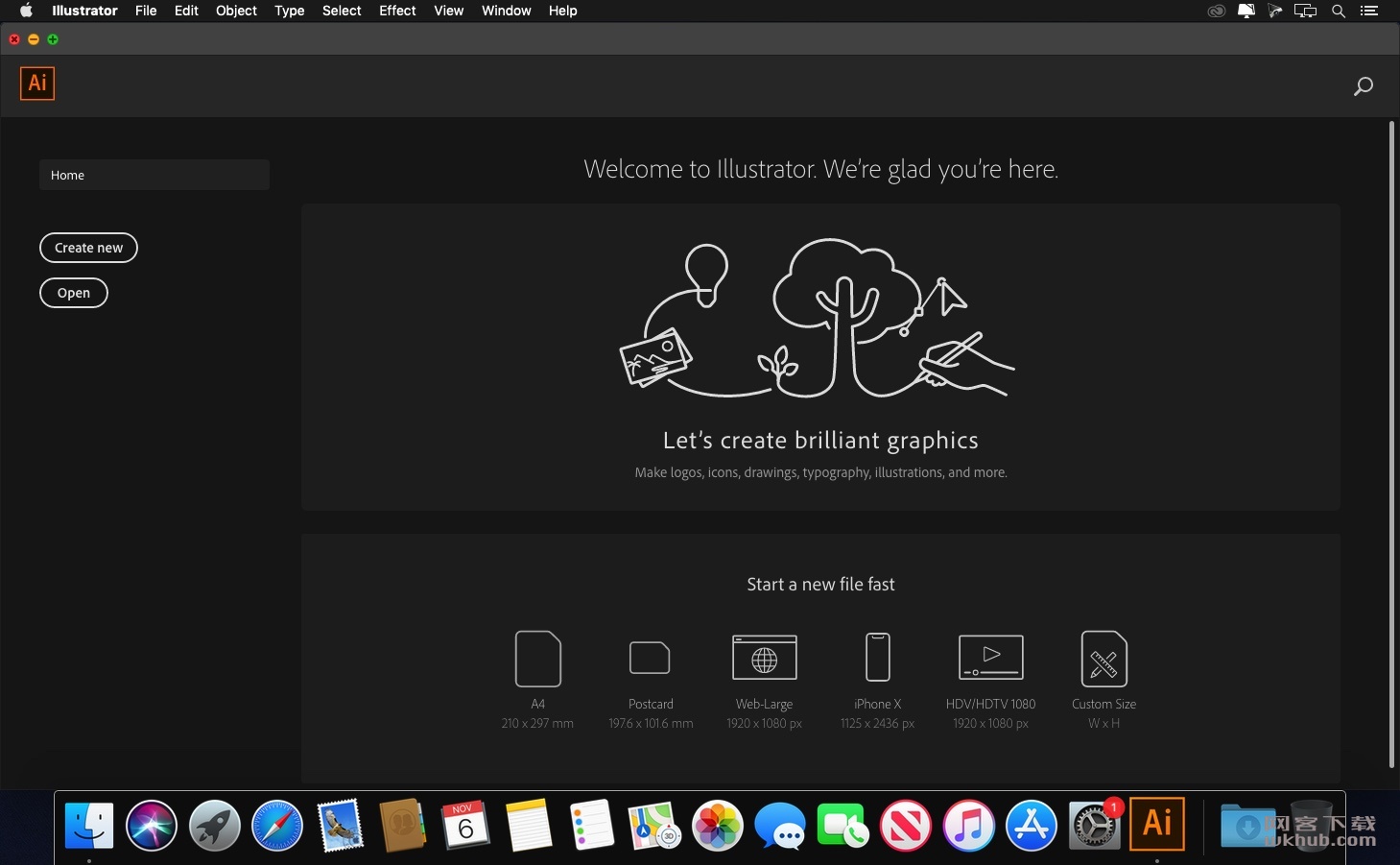This screenshot has width=1400, height=865.
Task: Open Safari compass icon in dock
Action: pyautogui.click(x=277, y=826)
